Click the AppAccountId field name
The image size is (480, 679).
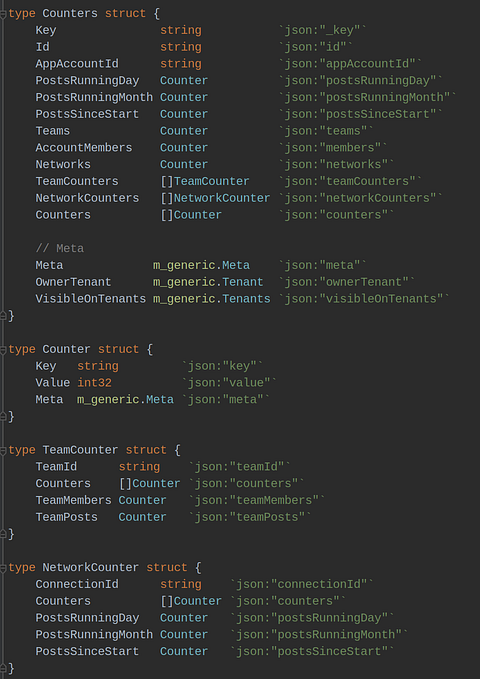77,64
